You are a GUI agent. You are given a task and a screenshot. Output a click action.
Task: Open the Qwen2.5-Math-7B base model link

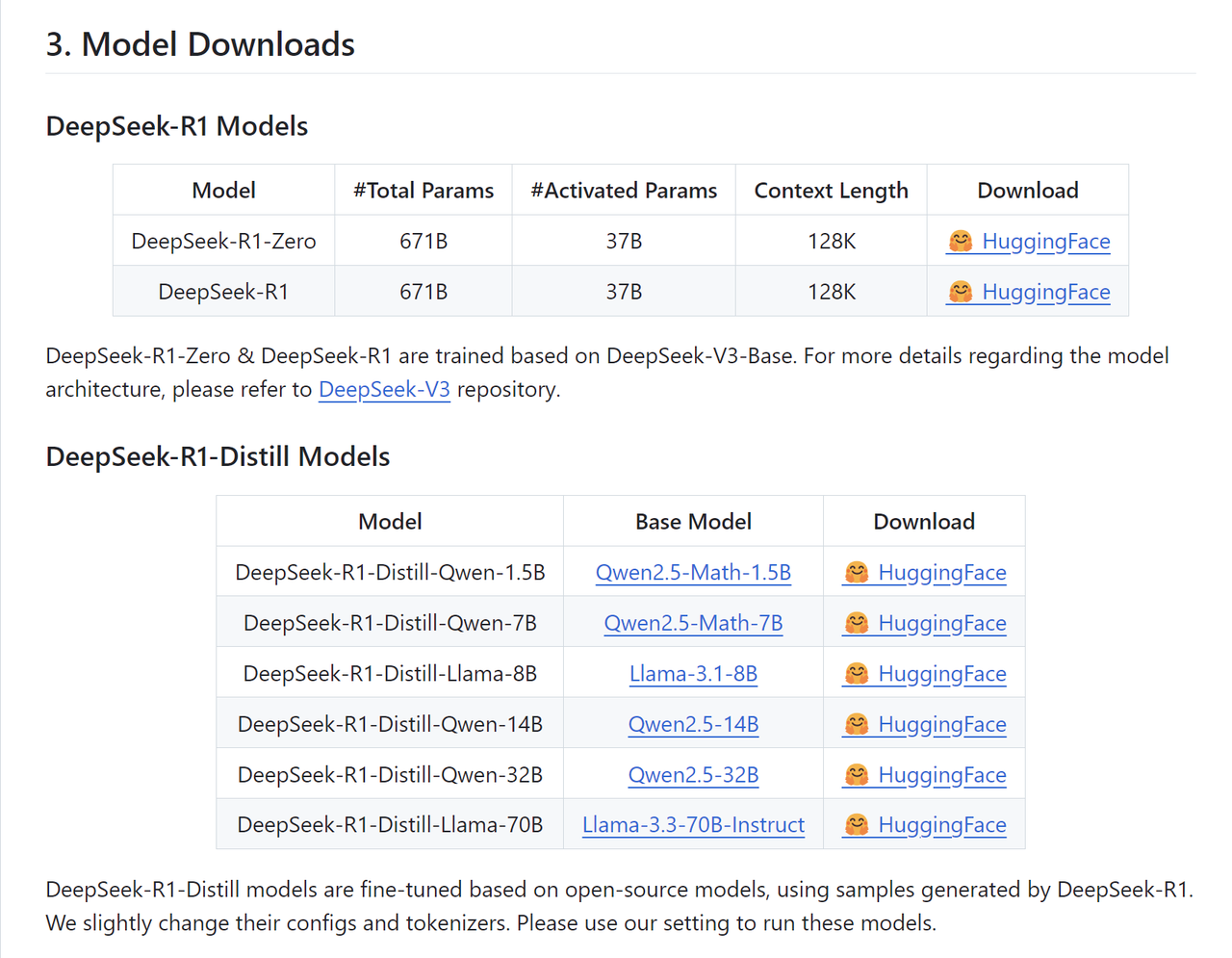tap(693, 623)
